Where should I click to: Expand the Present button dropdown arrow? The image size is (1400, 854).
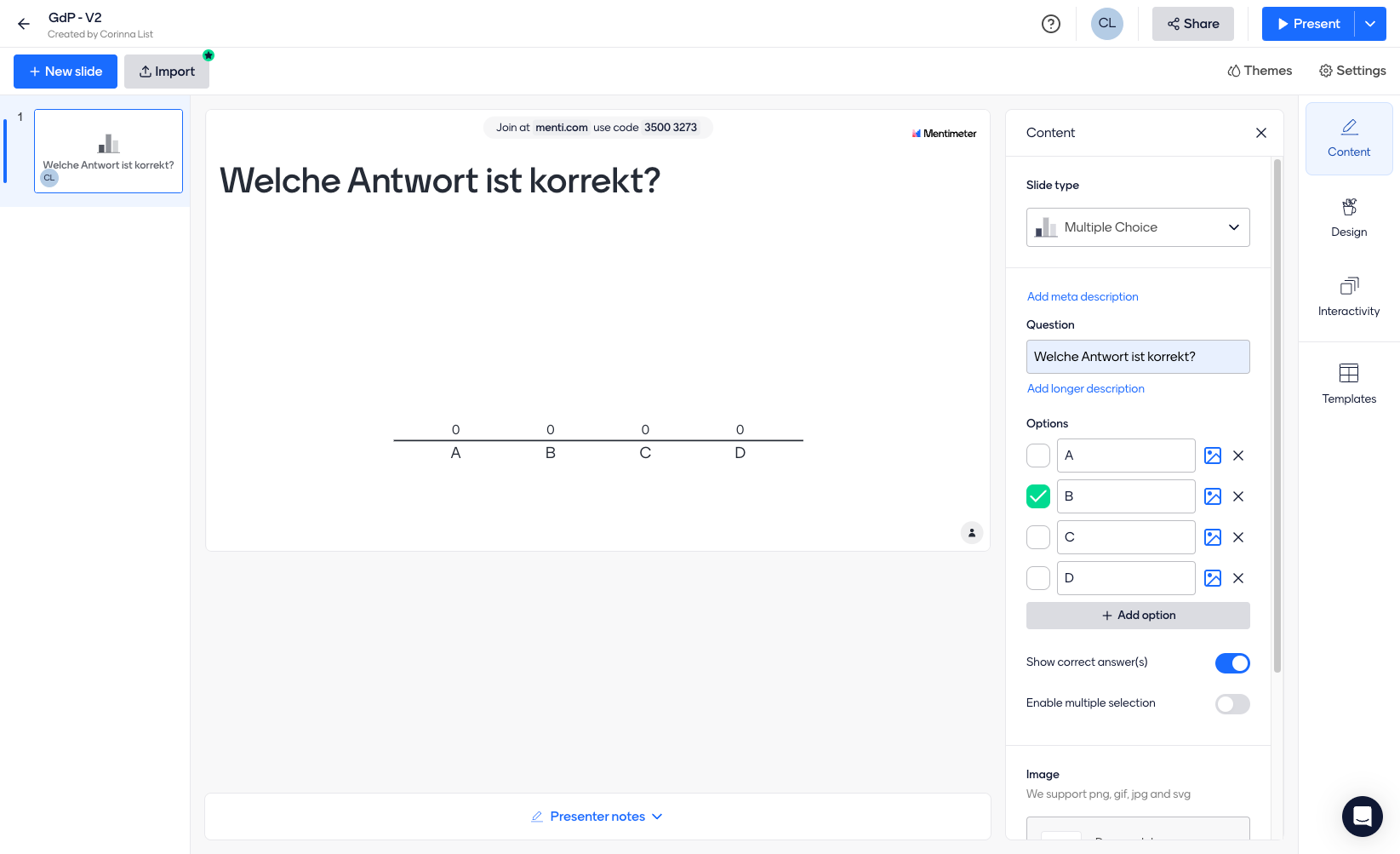pos(1370,24)
